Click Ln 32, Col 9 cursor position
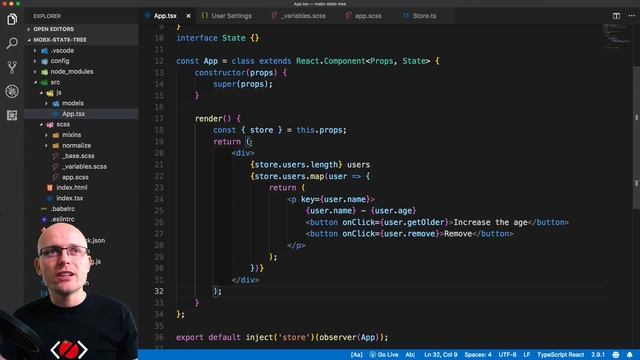Image resolution: width=640 pixels, height=360 pixels. tap(440, 355)
